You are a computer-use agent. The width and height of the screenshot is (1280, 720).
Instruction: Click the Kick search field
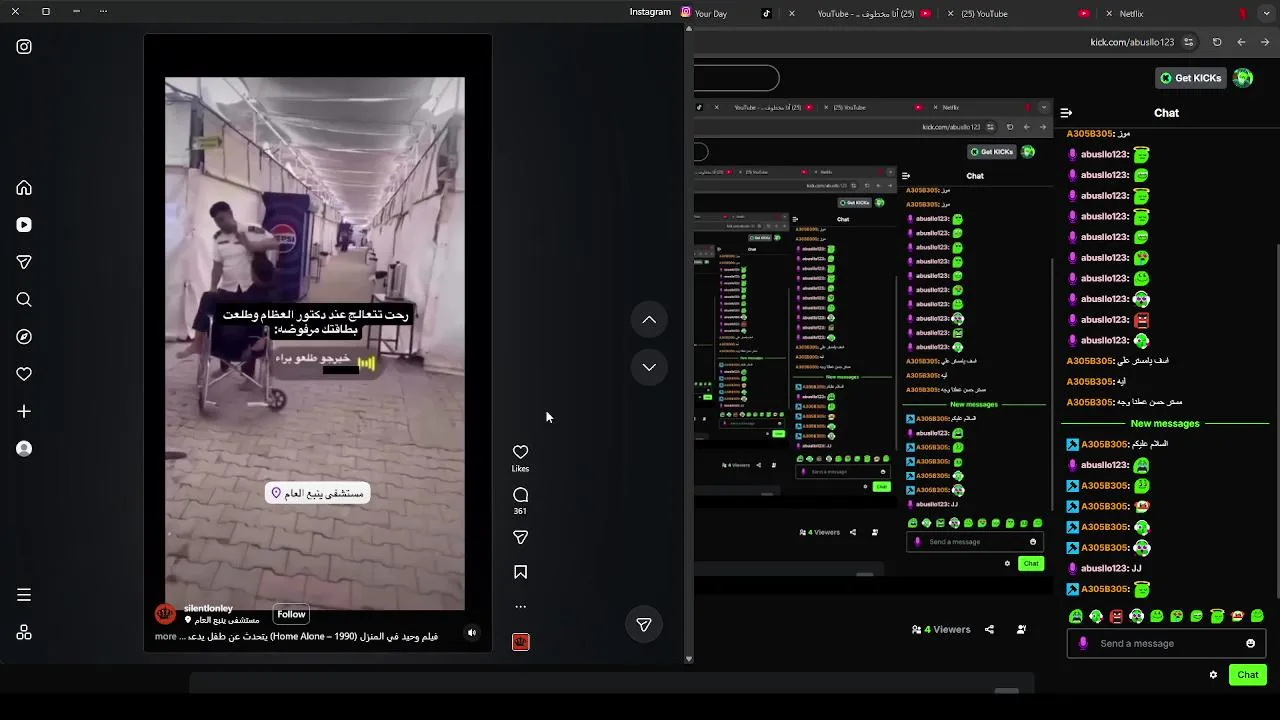coord(736,78)
